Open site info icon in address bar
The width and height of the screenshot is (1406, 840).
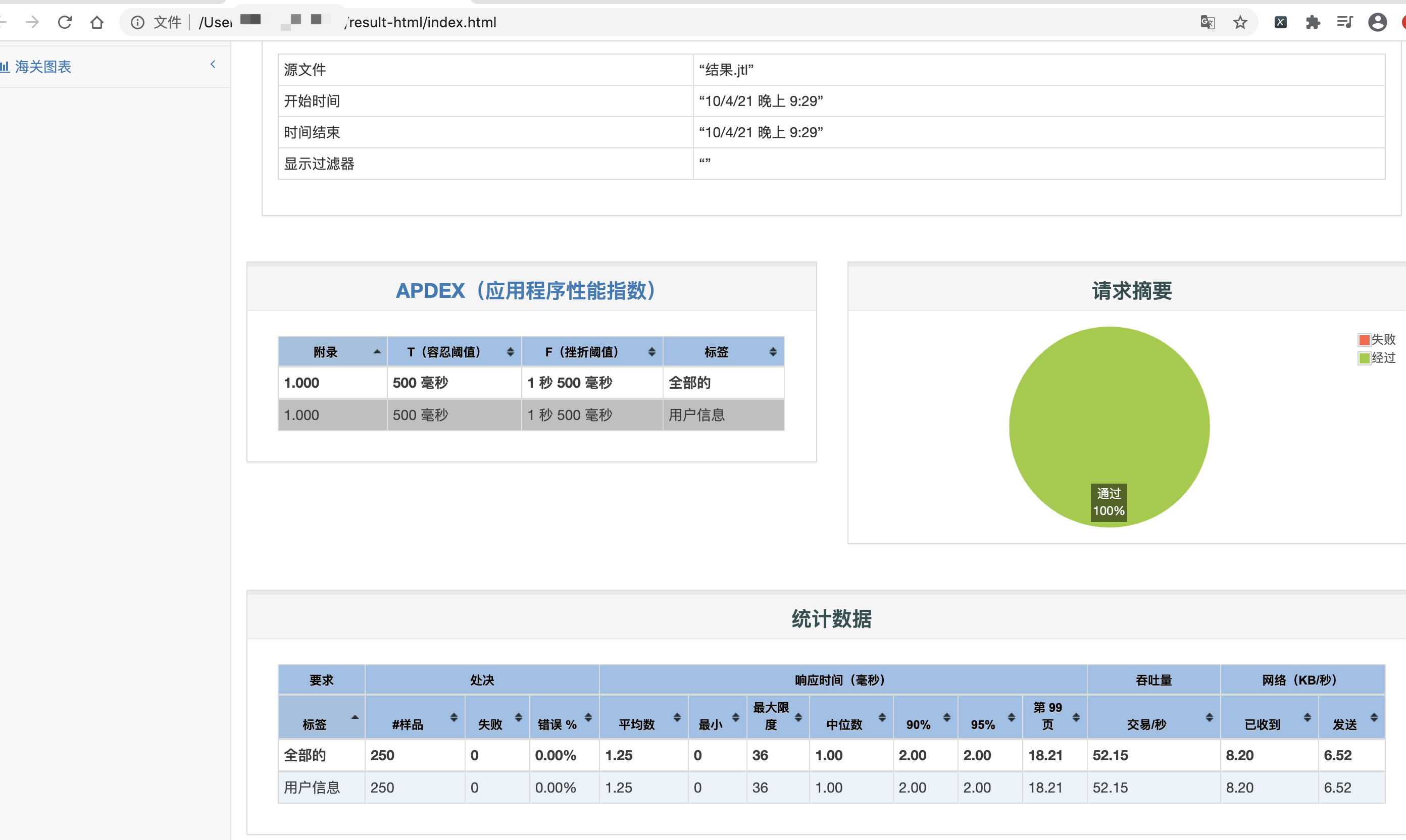coord(137,22)
